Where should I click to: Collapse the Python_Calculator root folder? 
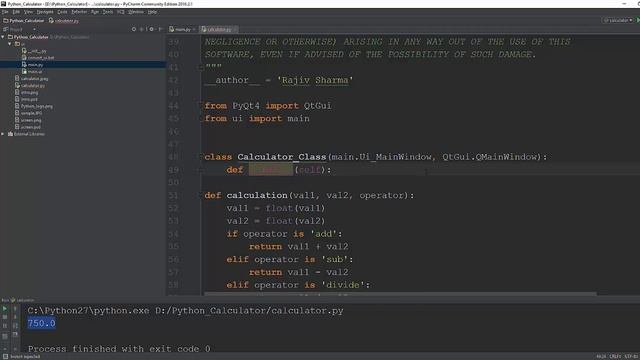pos(3,37)
